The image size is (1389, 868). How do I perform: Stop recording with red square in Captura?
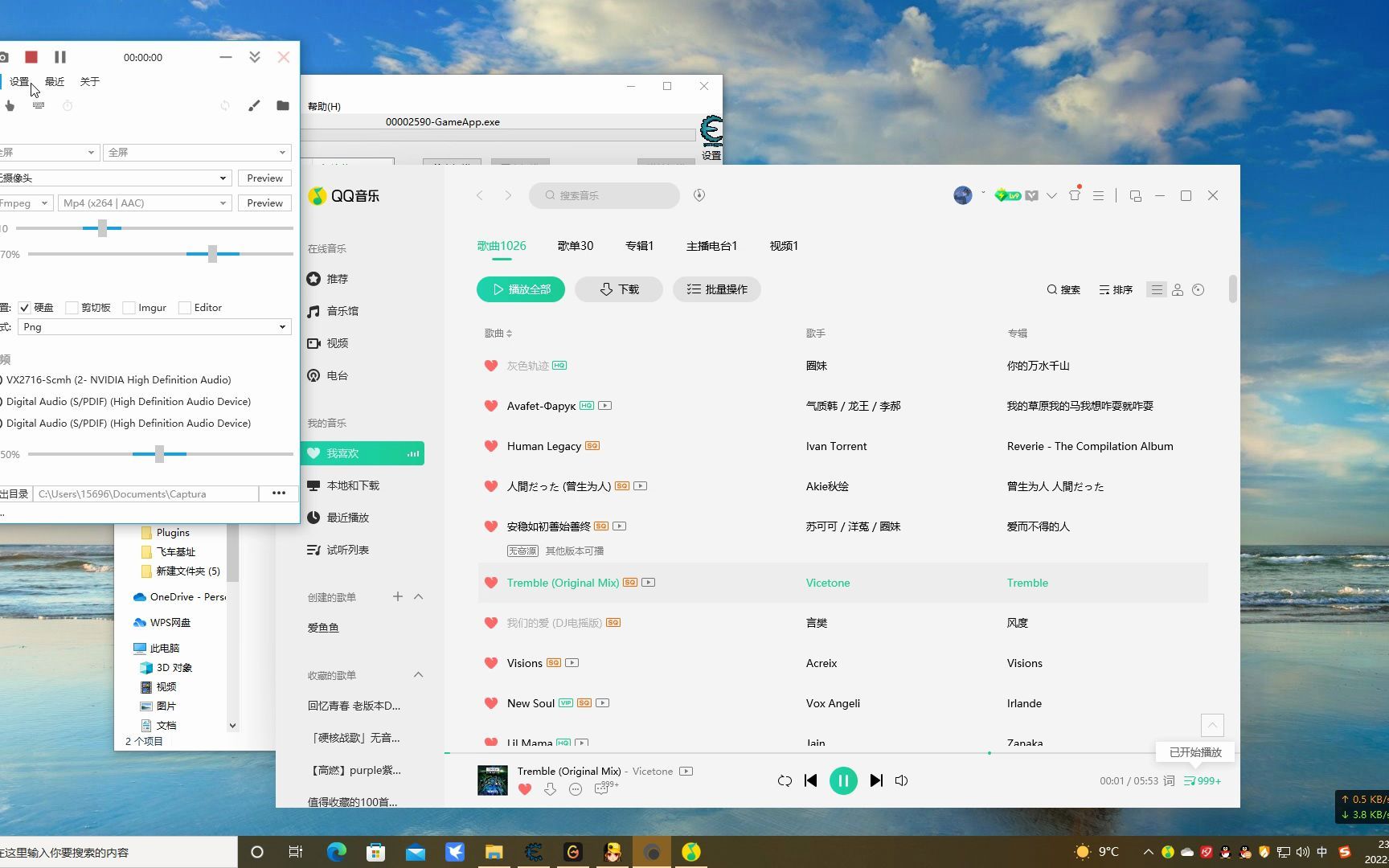click(31, 57)
